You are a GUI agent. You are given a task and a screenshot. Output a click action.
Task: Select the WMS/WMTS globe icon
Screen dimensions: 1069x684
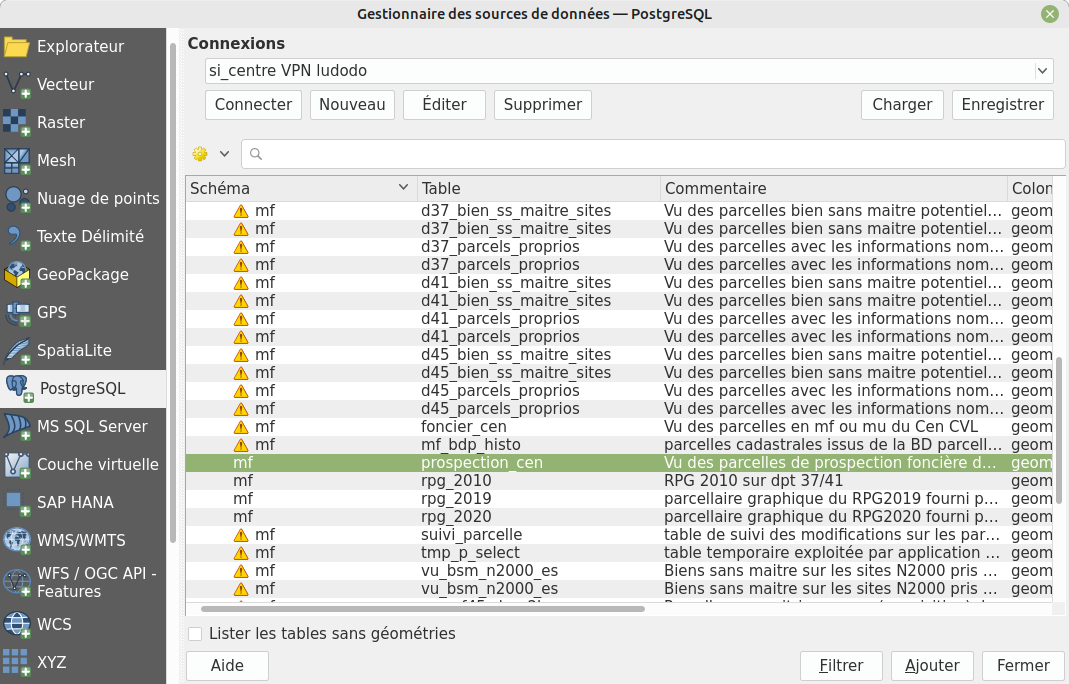click(x=17, y=541)
